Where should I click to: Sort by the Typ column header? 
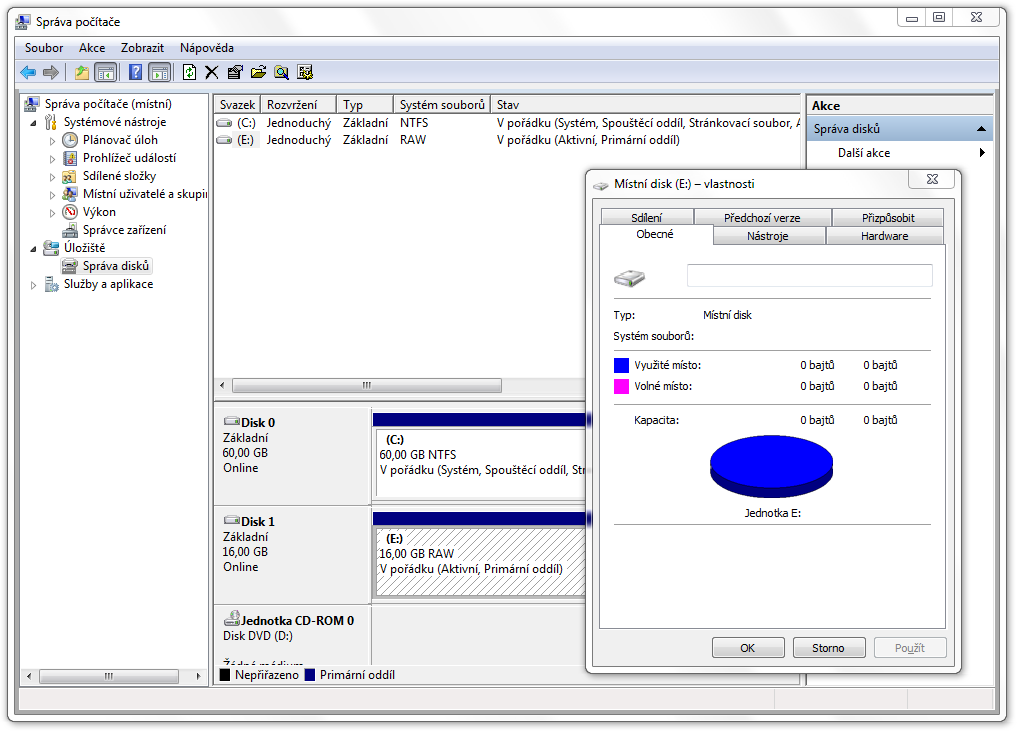pyautogui.click(x=365, y=104)
